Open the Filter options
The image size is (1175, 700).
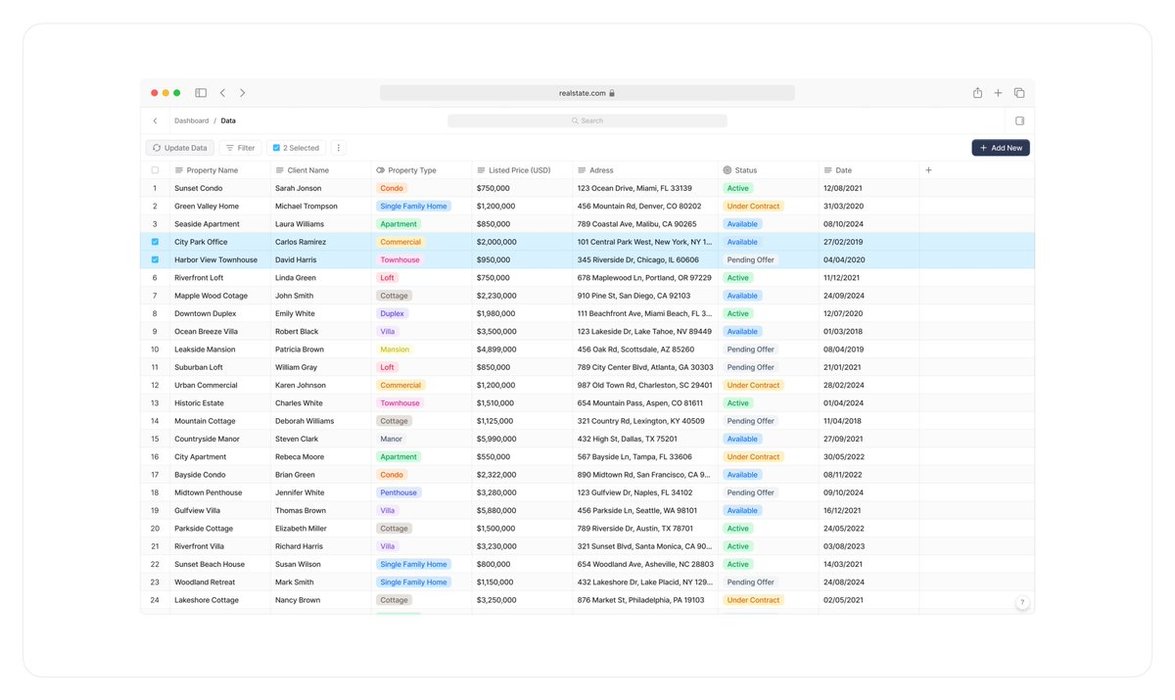pyautogui.click(x=240, y=148)
